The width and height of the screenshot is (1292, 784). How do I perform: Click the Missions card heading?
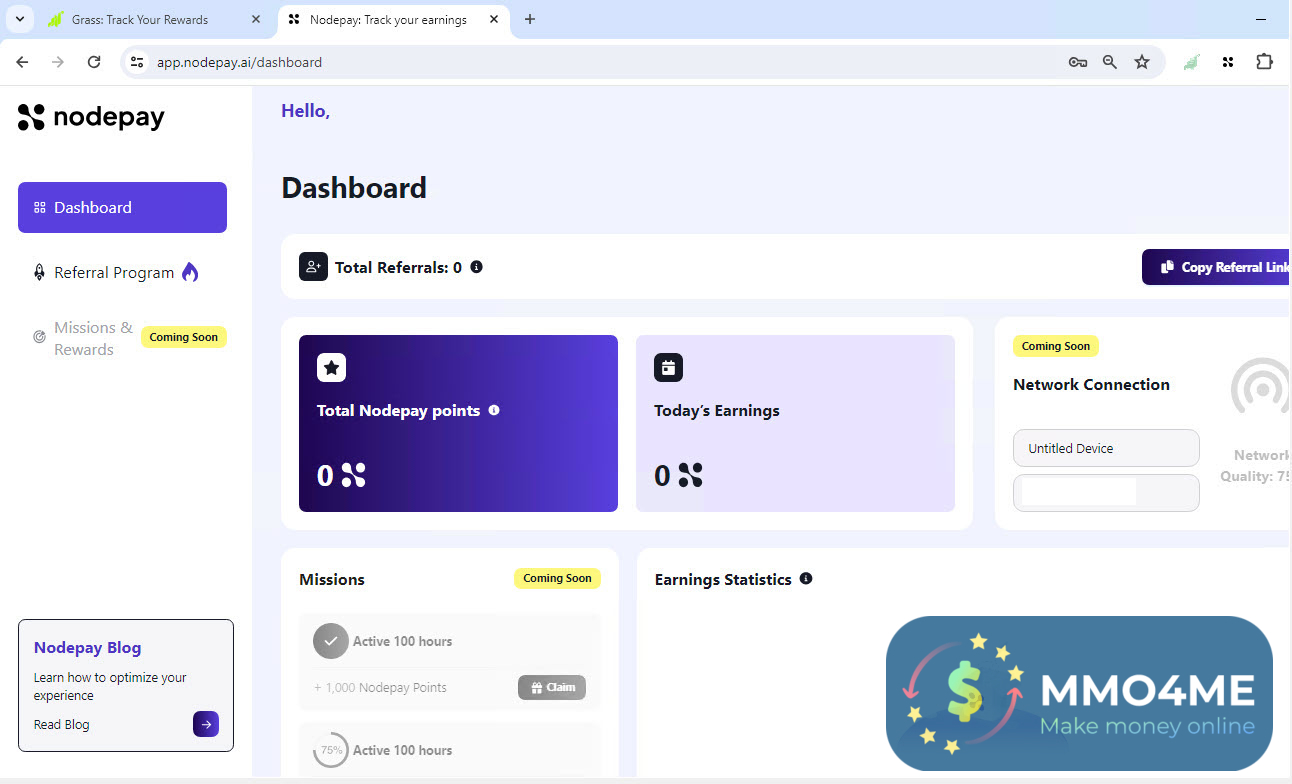pyautogui.click(x=332, y=580)
